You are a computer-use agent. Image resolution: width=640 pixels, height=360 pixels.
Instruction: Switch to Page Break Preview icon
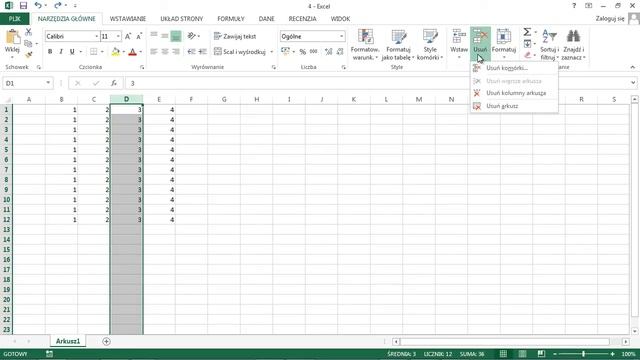[x=541, y=354]
